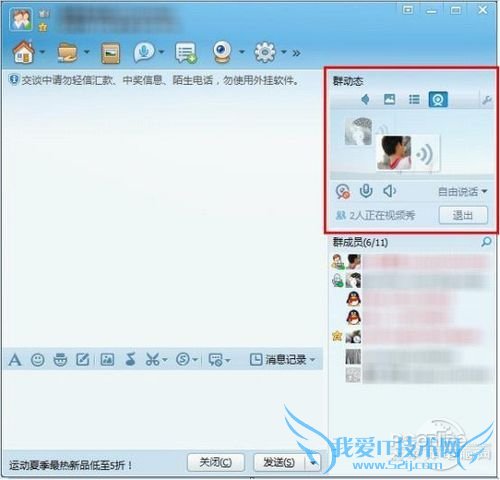Image resolution: width=500 pixels, height=480 pixels.
Task: Open message filter bubble icon in chat toolbar
Action: click(x=216, y=360)
